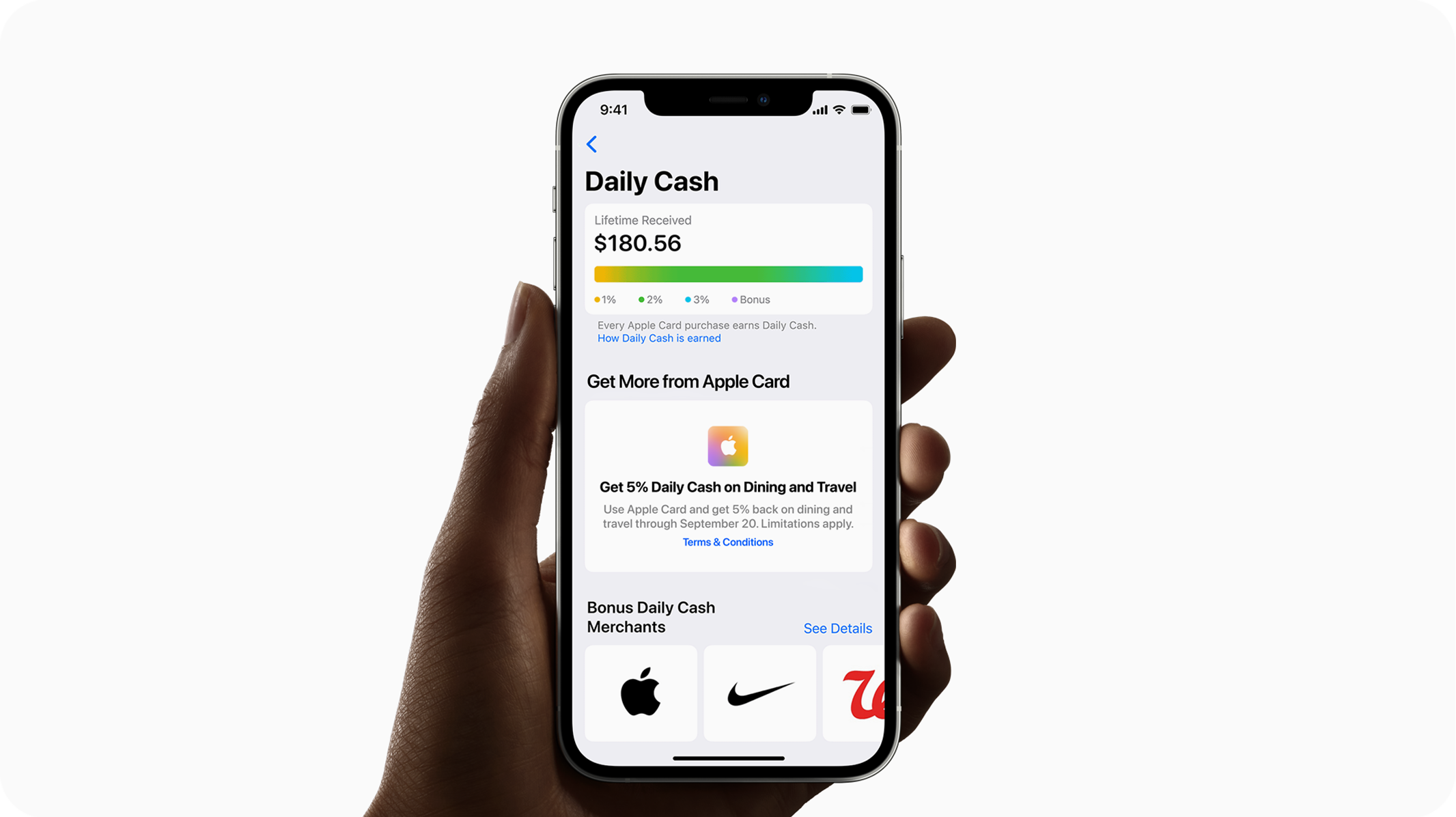Image resolution: width=1456 pixels, height=817 pixels.
Task: Expand the Terms & Conditions section
Action: pos(728,542)
